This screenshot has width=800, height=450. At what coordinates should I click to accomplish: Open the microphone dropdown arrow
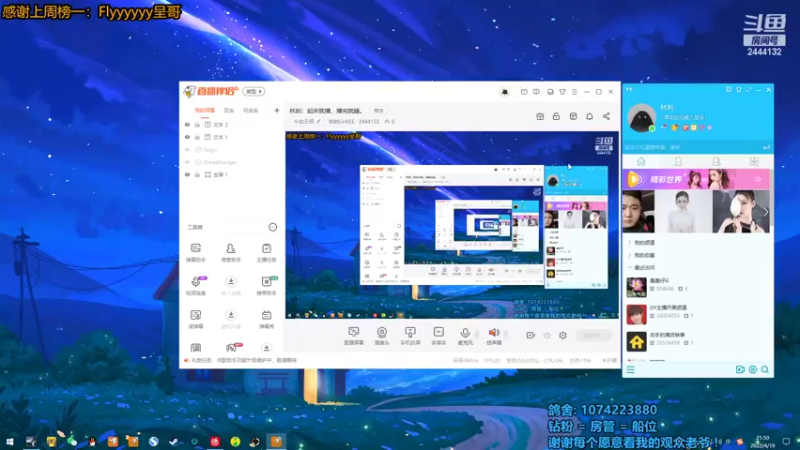click(477, 335)
